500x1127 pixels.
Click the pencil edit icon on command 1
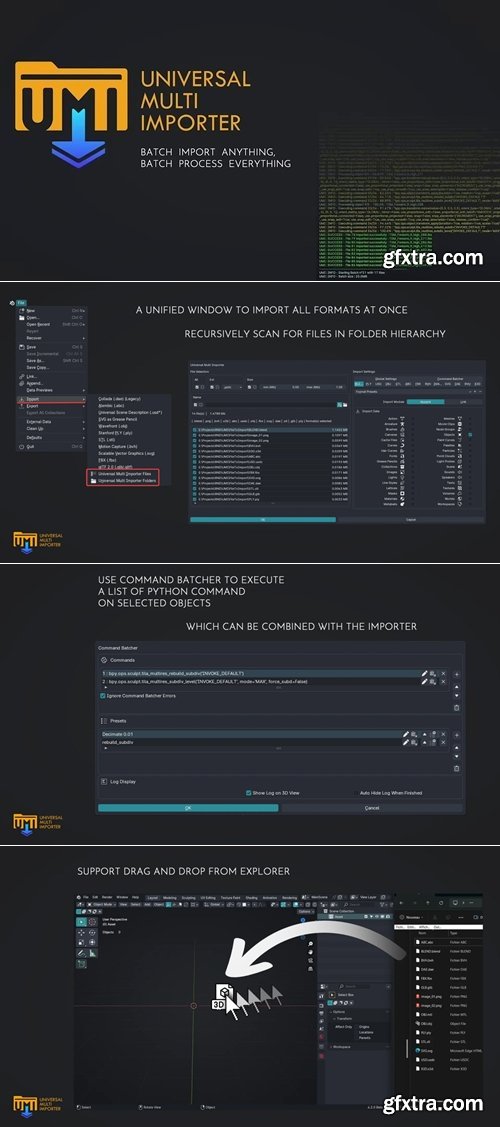click(425, 673)
